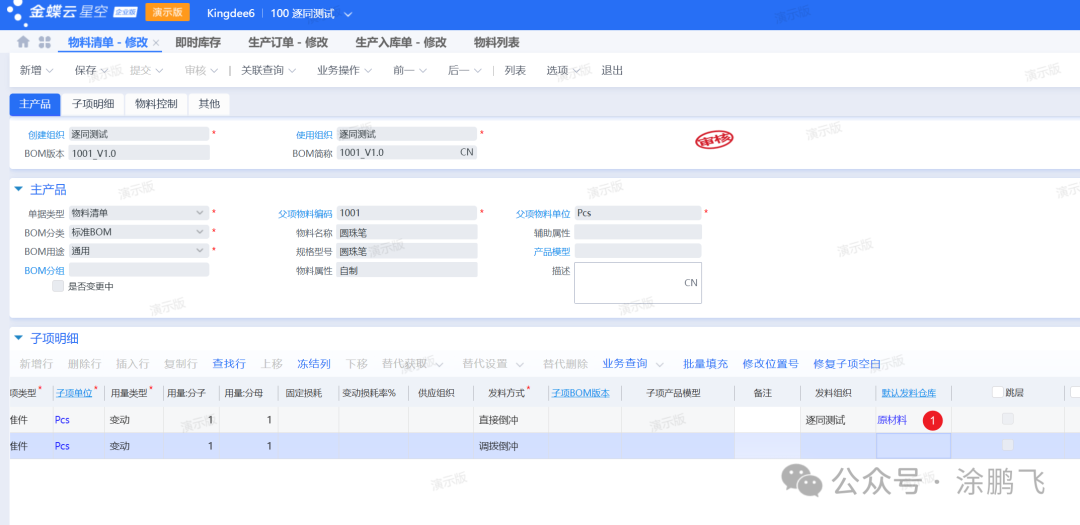Click the Kingdee cloud logo icon
Screen dimensions: 1080x525
(x=15, y=13)
